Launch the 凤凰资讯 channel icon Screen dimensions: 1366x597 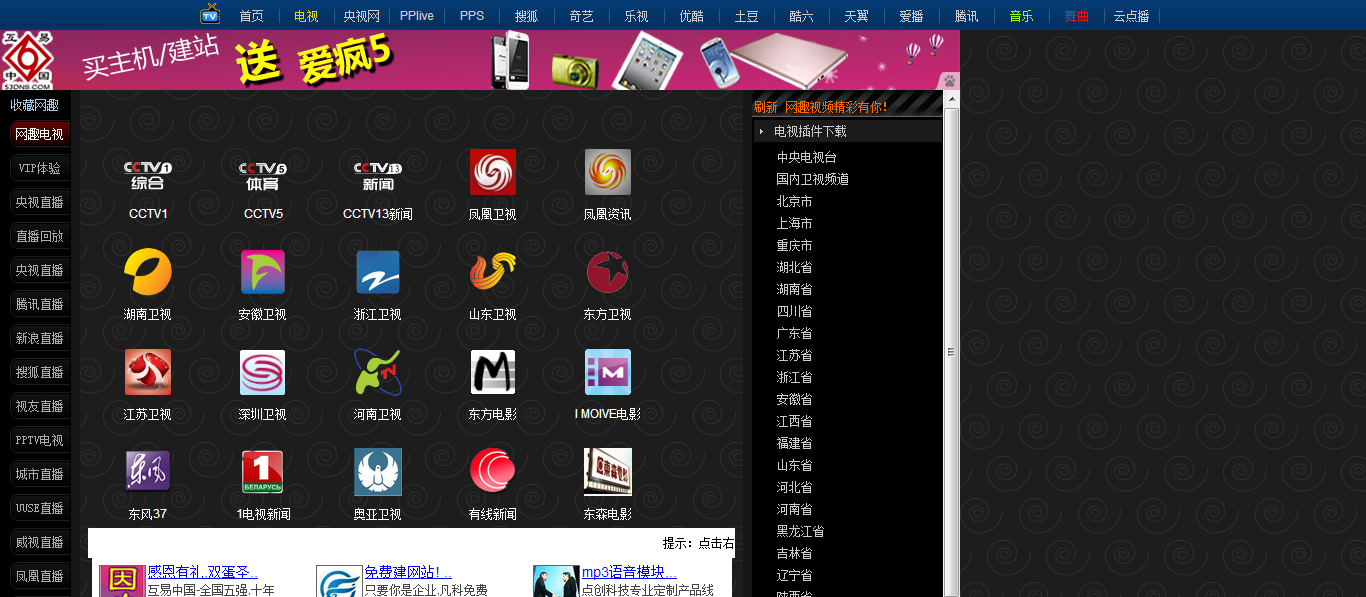pos(608,172)
